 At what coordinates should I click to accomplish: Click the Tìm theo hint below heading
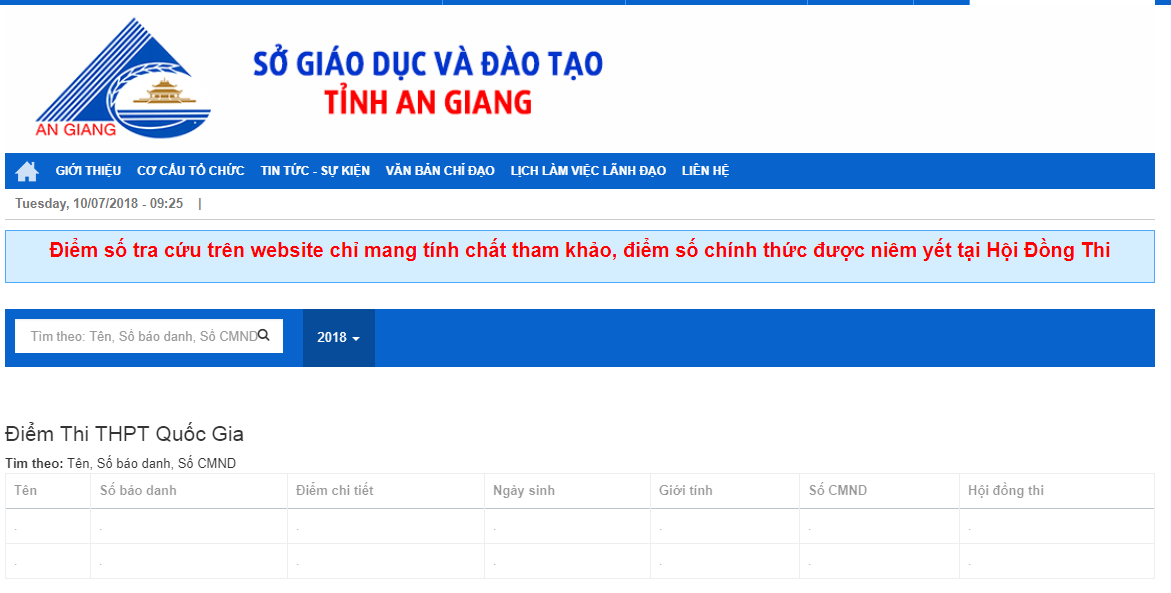coord(120,464)
